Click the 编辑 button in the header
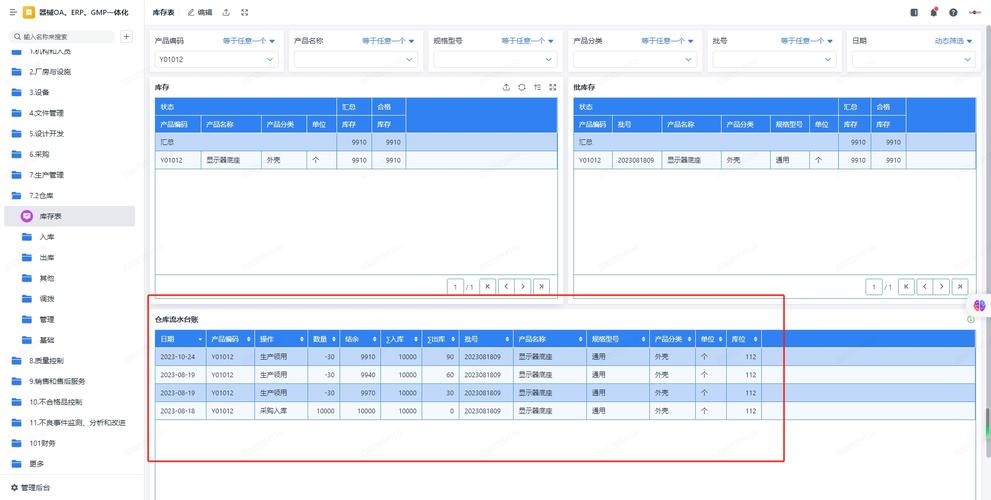The image size is (991, 500). (x=199, y=12)
